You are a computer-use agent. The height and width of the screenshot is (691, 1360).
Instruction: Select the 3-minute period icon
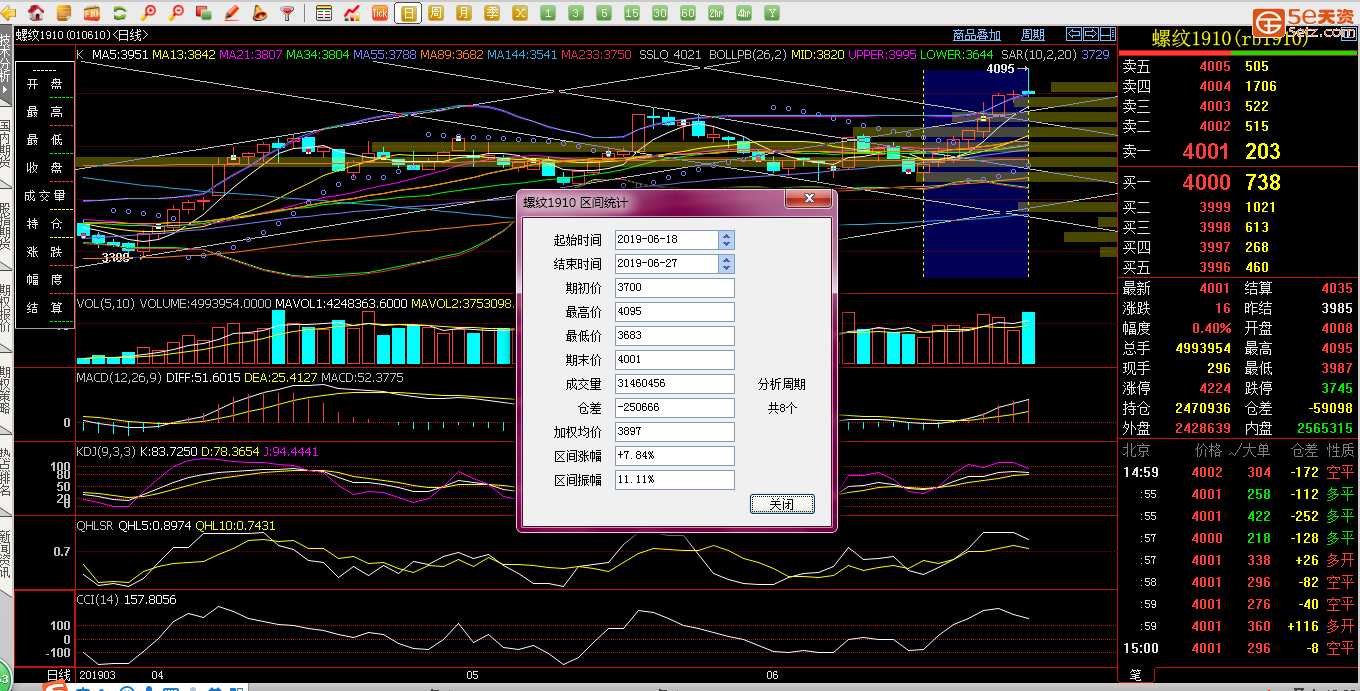click(576, 13)
